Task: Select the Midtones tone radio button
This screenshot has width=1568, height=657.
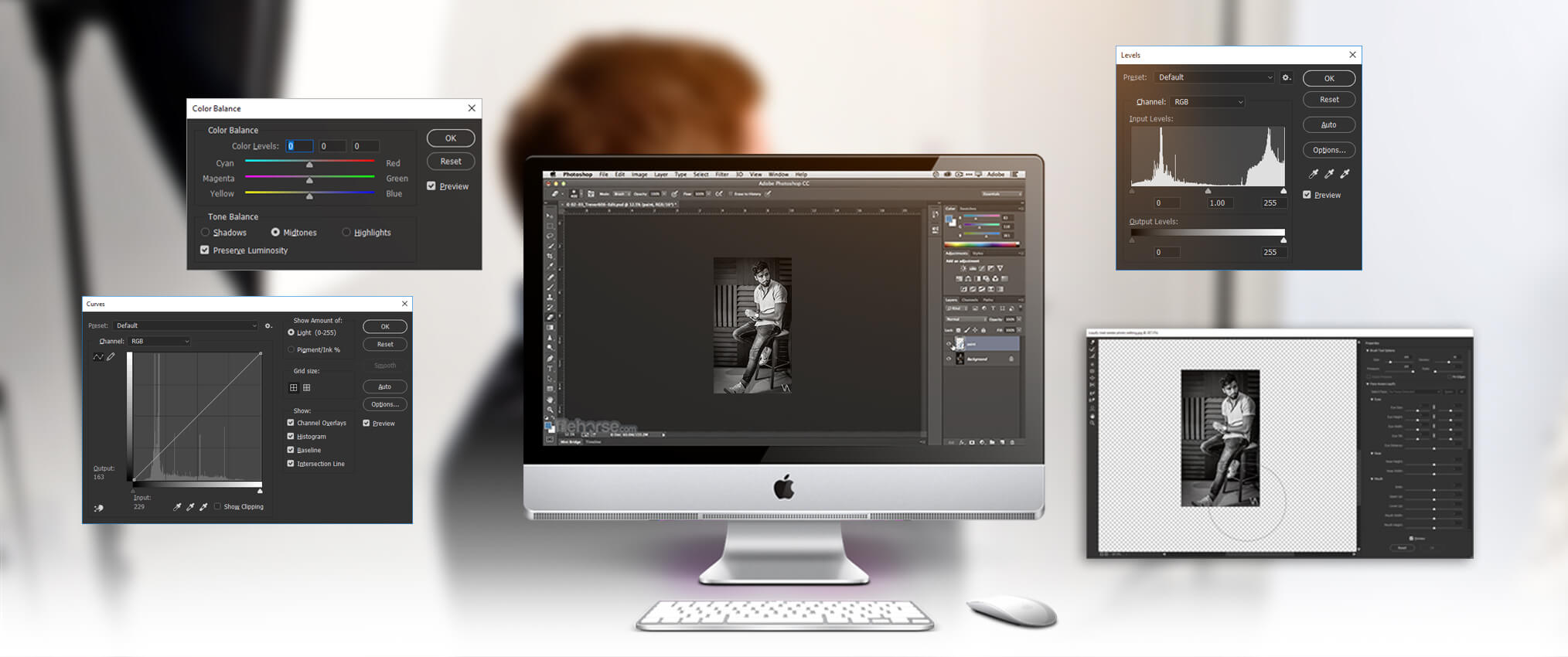Action: point(275,232)
